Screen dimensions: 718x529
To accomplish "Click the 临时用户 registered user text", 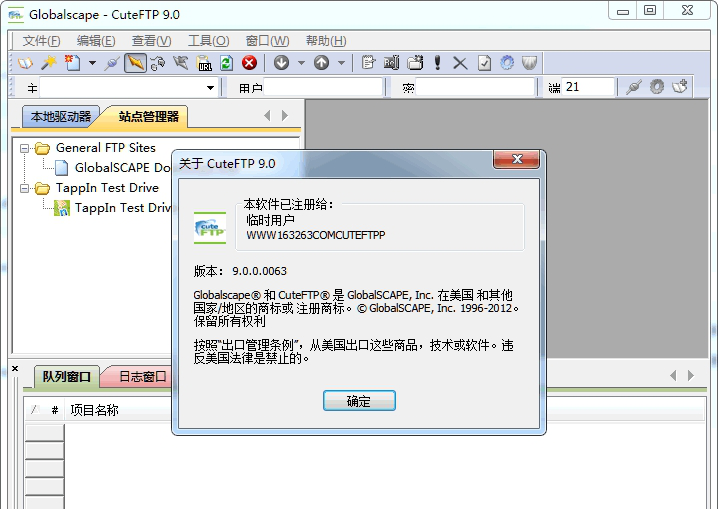I will pos(270,220).
